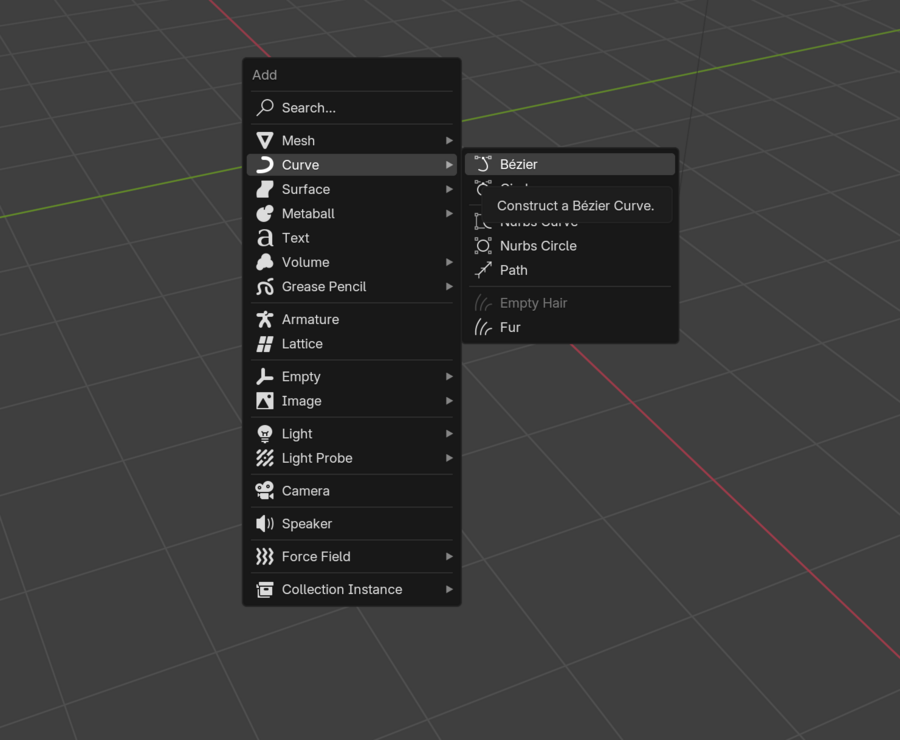Expand the Surface submenu arrow

[449, 189]
